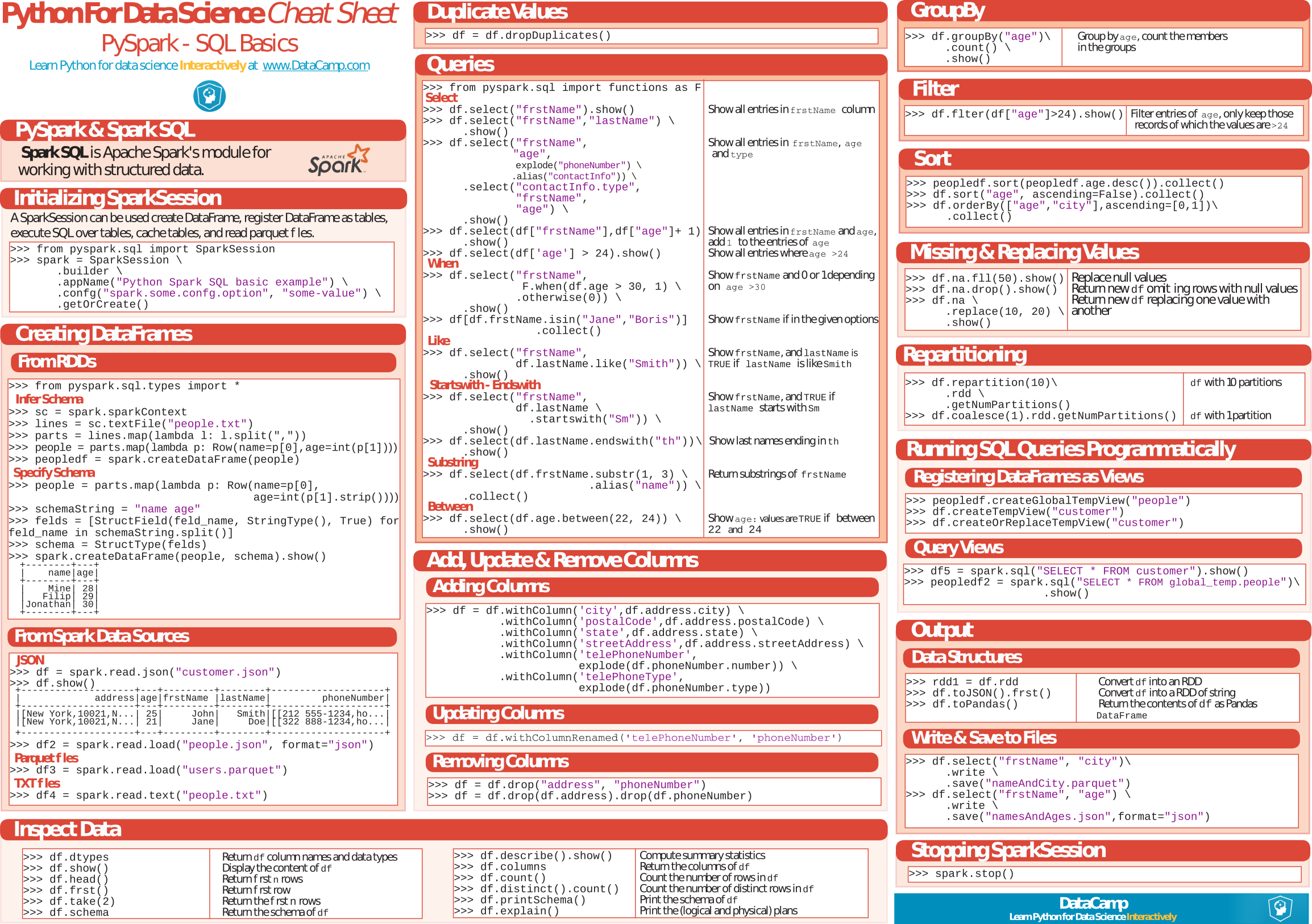
Task: Click the DataCamp shield icon in footer
Action: pyautogui.click(x=1280, y=908)
